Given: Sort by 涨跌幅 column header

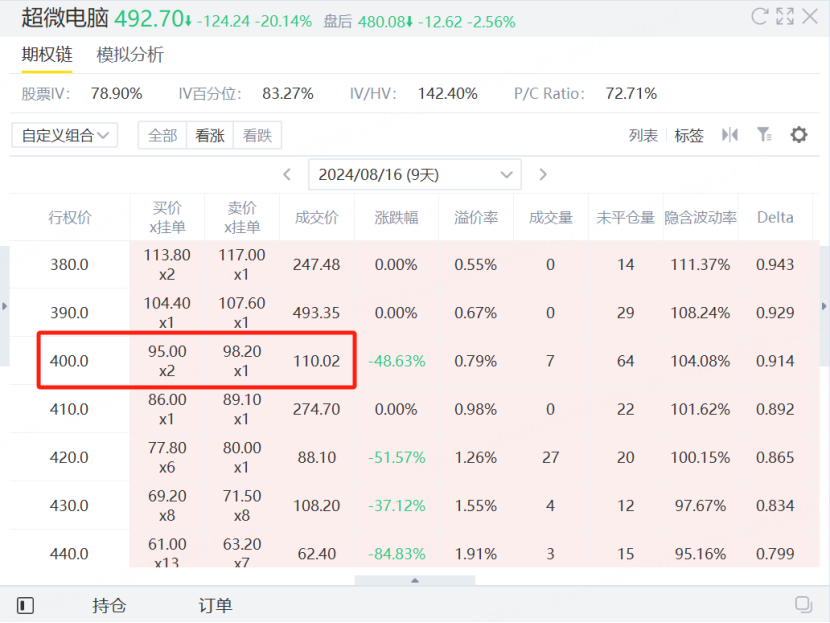Looking at the screenshot, I should pos(396,218).
